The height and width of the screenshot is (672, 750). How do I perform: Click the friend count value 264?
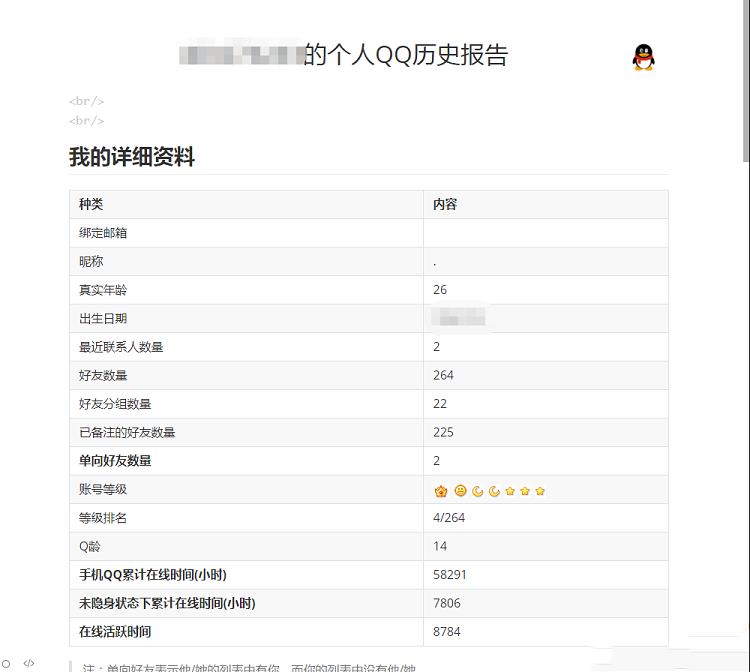click(x=443, y=375)
